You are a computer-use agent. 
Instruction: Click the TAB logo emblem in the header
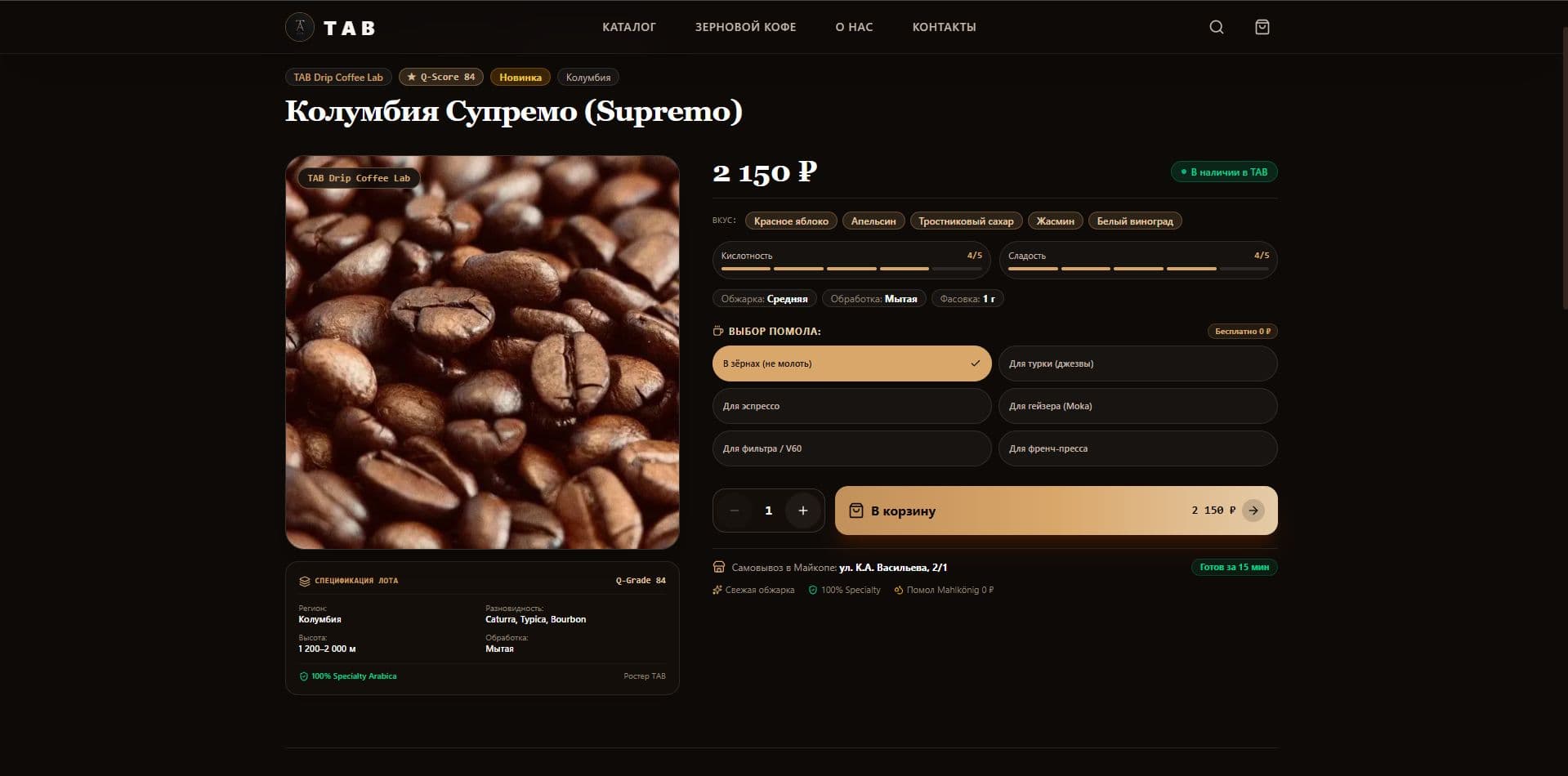click(x=300, y=27)
